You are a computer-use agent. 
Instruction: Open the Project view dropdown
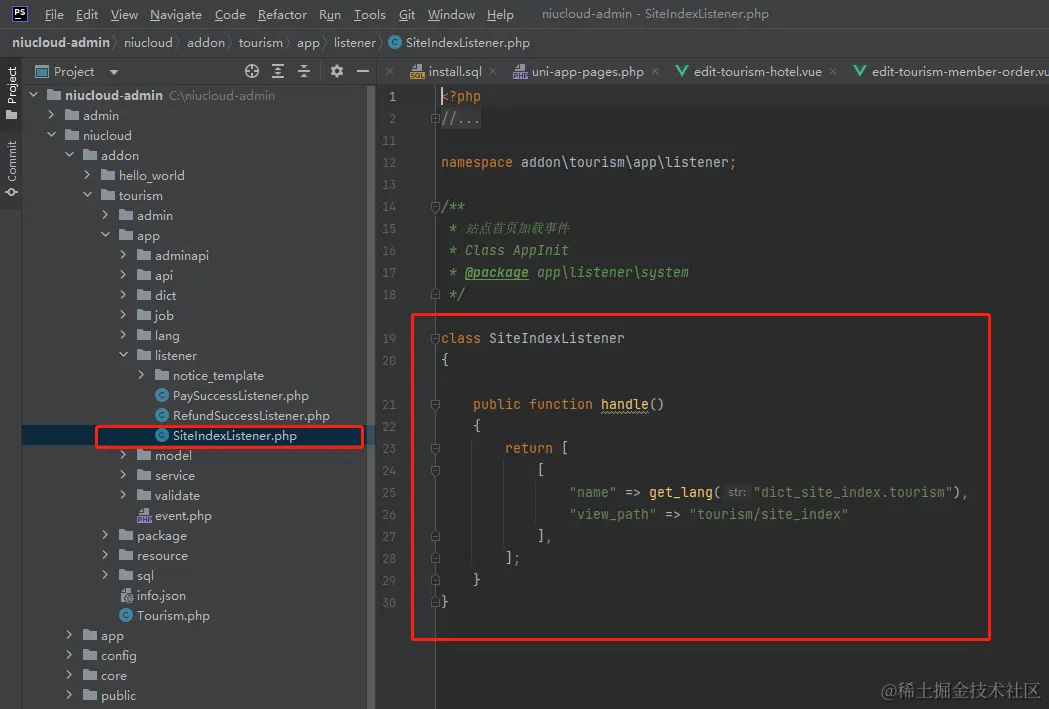click(x=114, y=72)
